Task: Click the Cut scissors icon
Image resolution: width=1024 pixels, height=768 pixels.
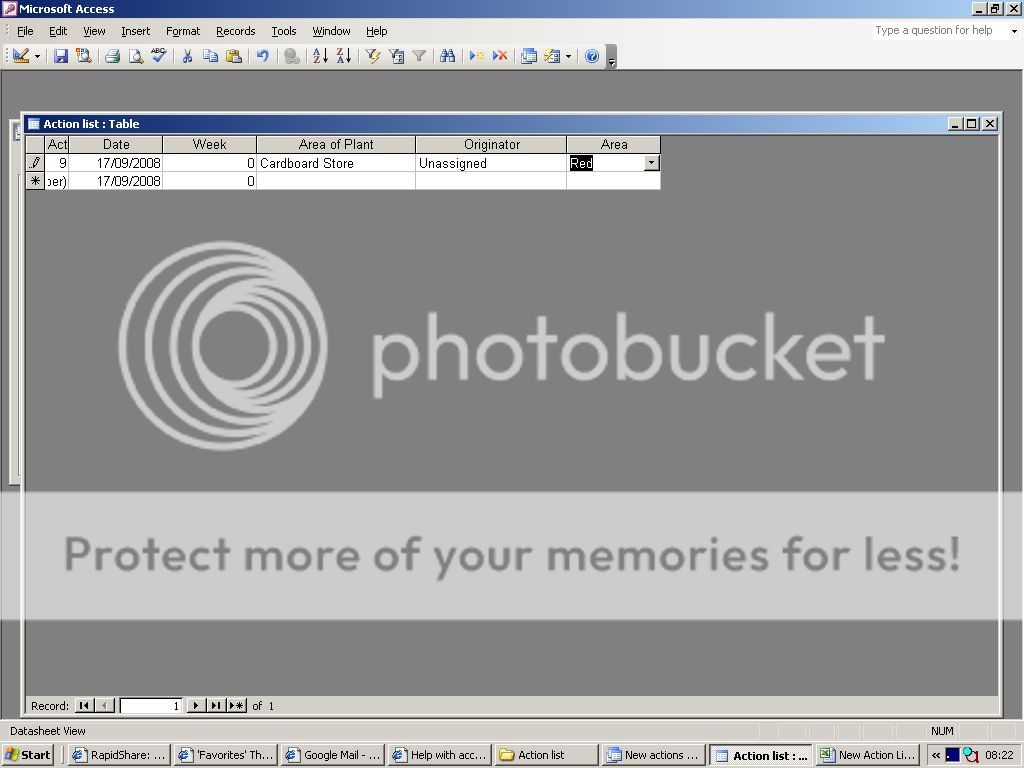Action: click(187, 56)
